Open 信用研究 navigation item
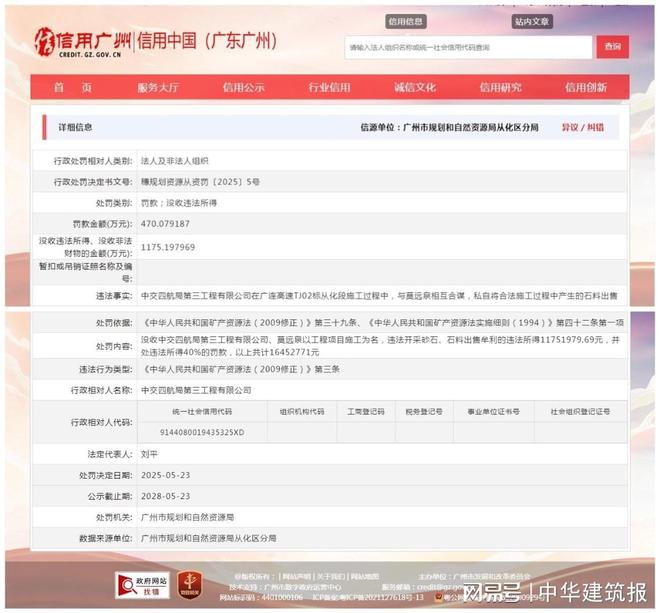Viewport: 660px width, 613px height. 500,87
